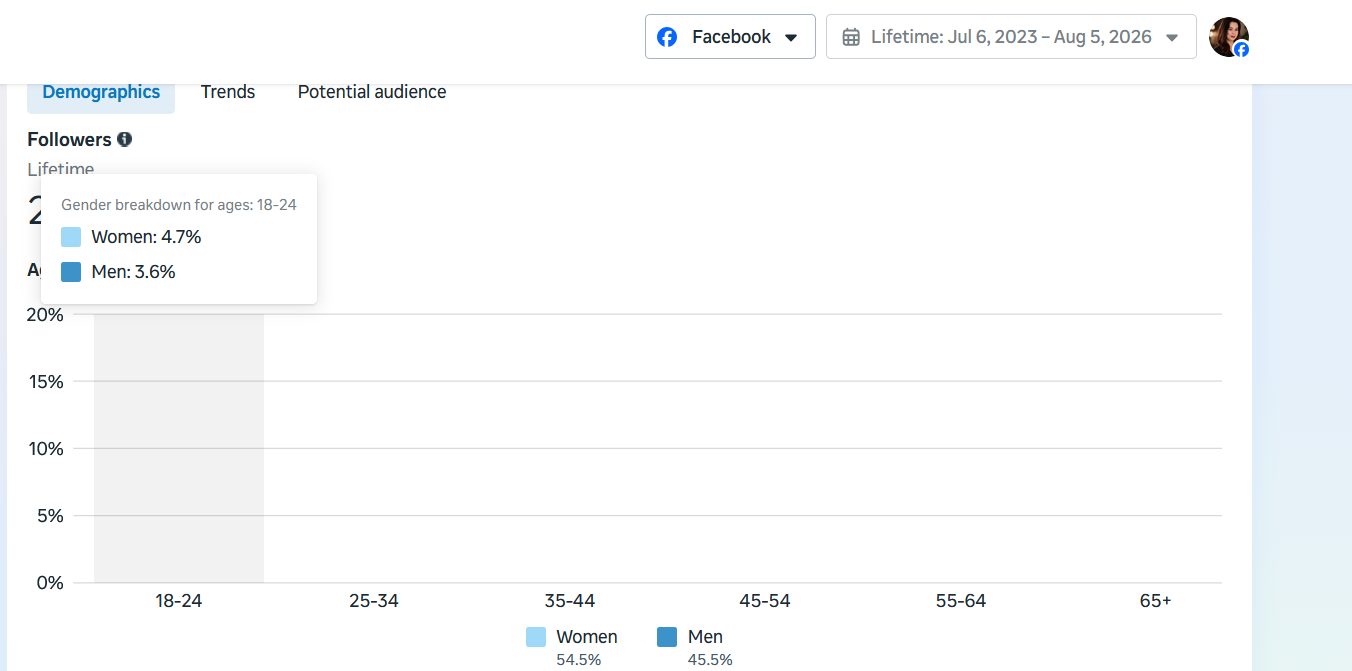Open the Potential audience tab
Screen dimensions: 1352x671
pyautogui.click(x=372, y=92)
